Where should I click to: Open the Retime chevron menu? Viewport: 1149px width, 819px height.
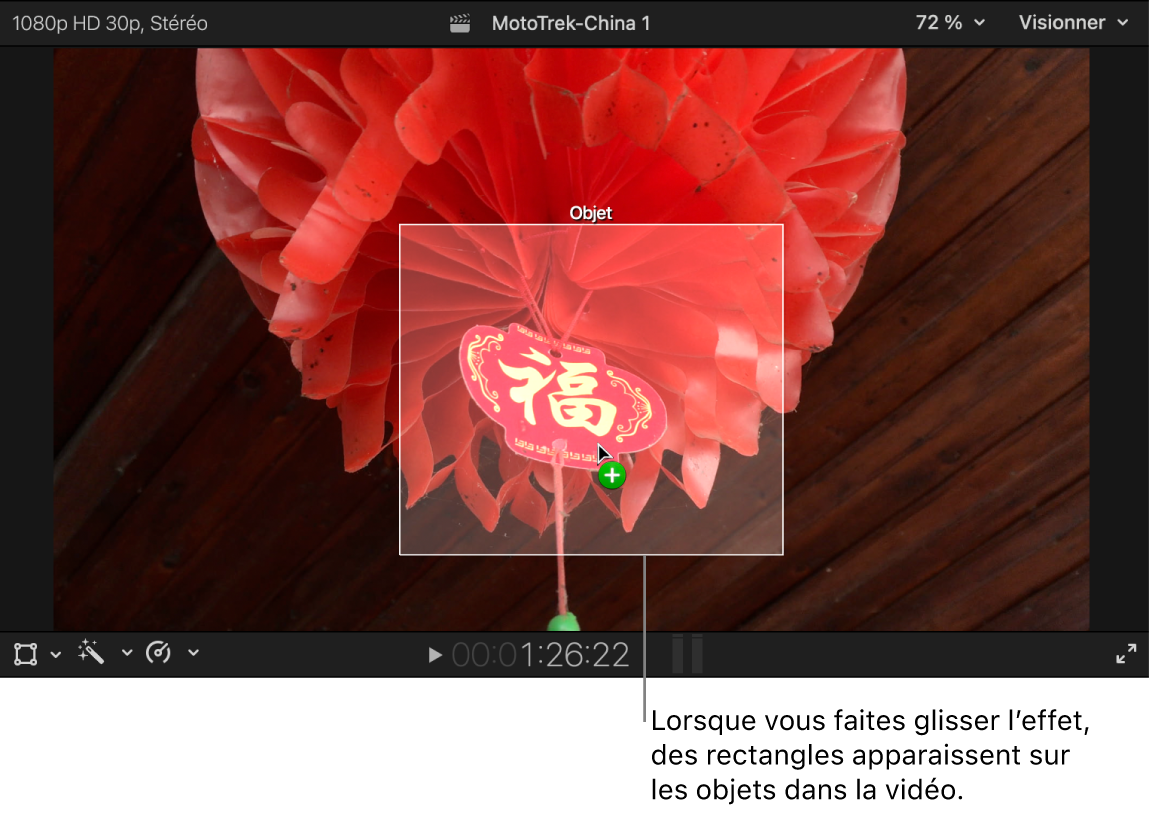(193, 653)
